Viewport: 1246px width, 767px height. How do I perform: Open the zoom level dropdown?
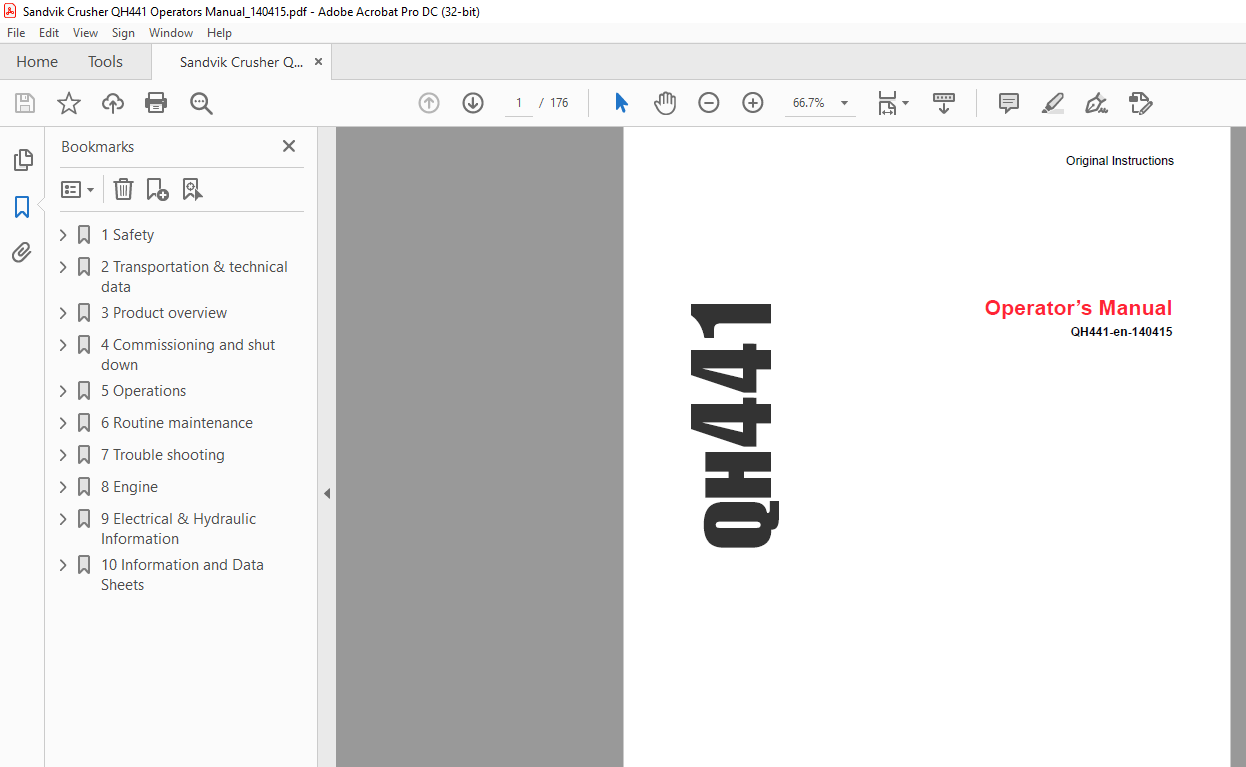pyautogui.click(x=845, y=103)
